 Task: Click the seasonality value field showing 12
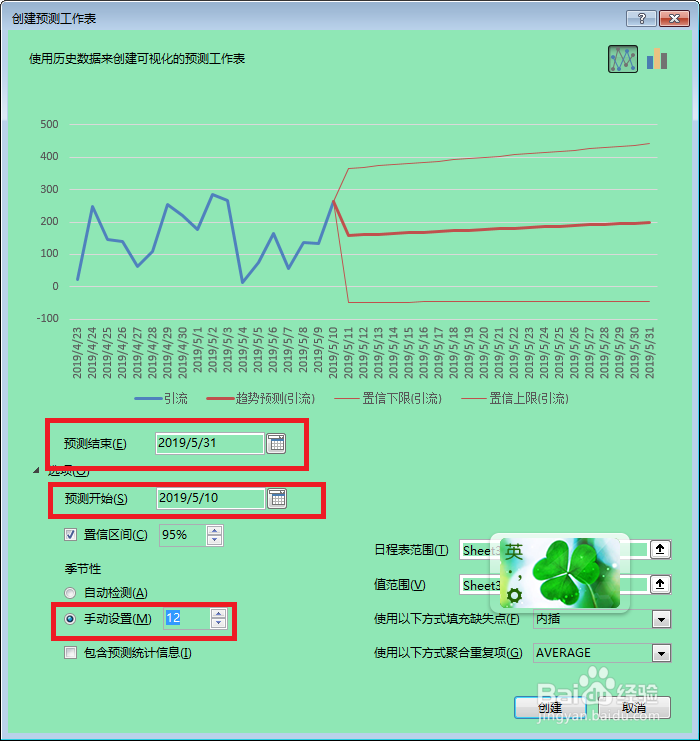pyautogui.click(x=187, y=618)
